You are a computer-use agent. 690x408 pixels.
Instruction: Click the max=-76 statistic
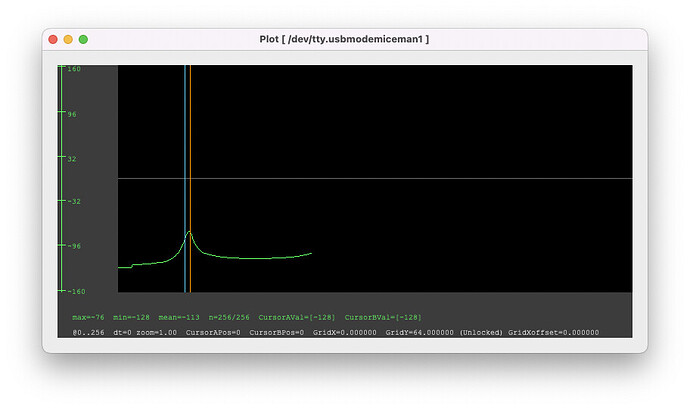(88, 317)
